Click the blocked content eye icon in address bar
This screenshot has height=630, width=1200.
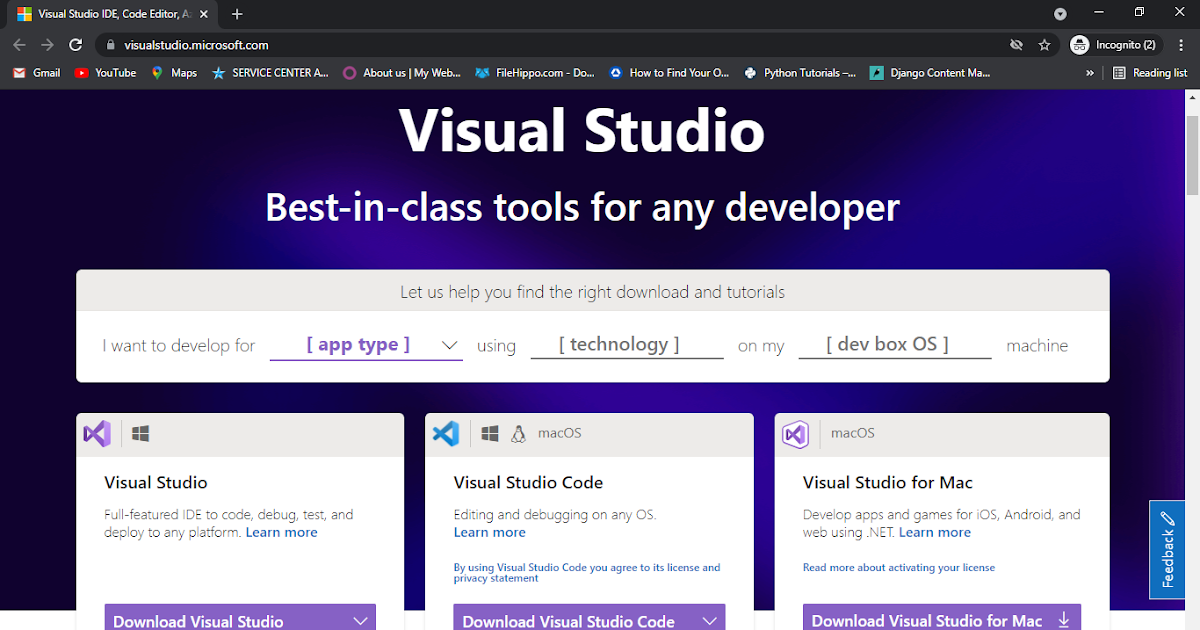pyautogui.click(x=1016, y=44)
